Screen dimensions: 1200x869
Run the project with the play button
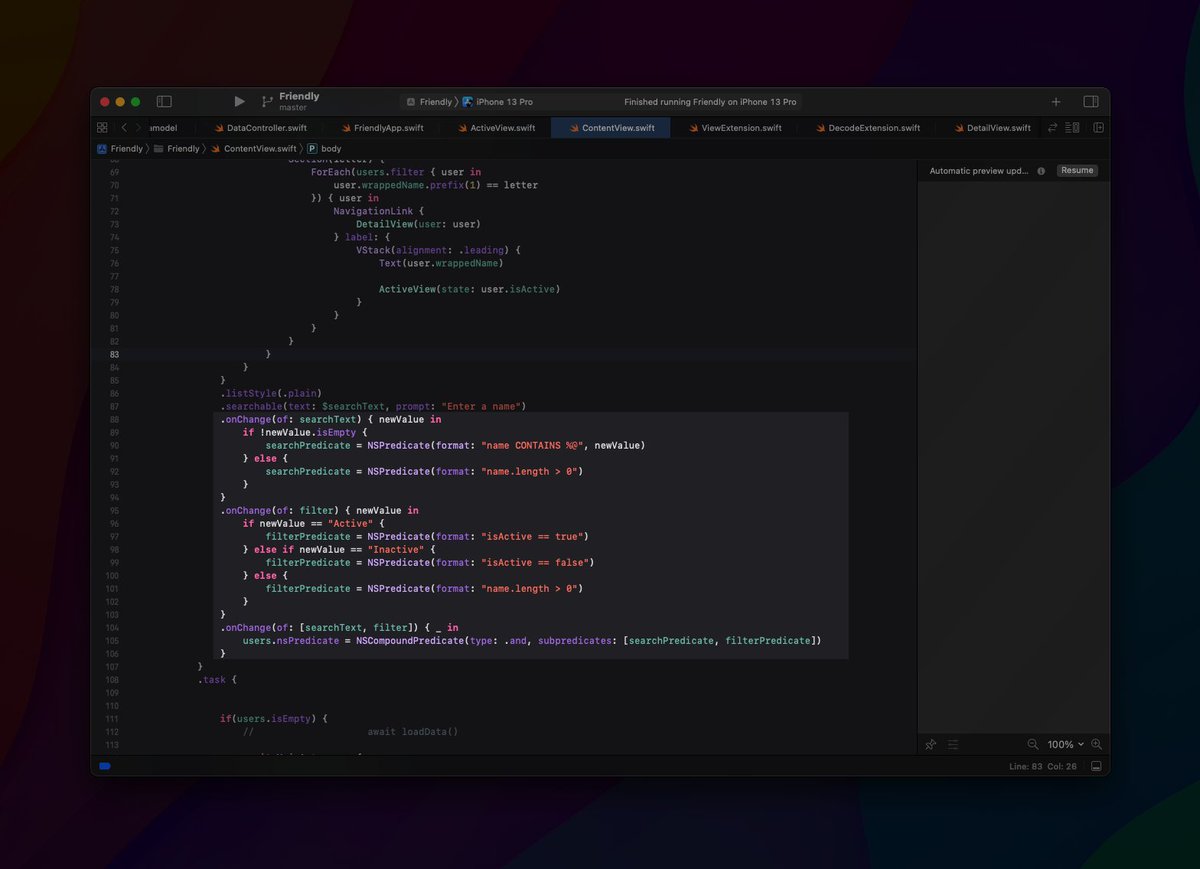pos(239,102)
